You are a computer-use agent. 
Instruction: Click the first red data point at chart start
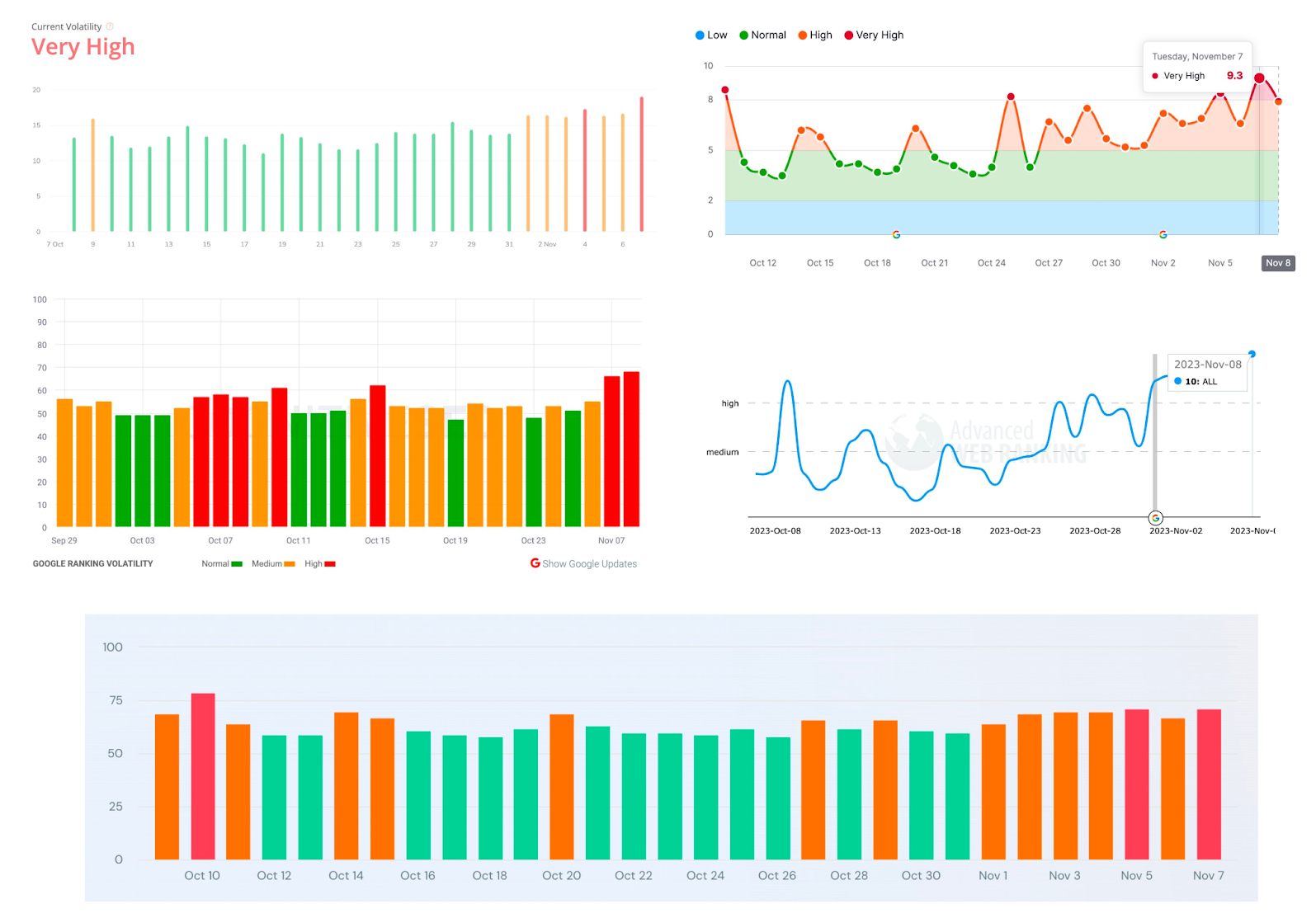(725, 90)
